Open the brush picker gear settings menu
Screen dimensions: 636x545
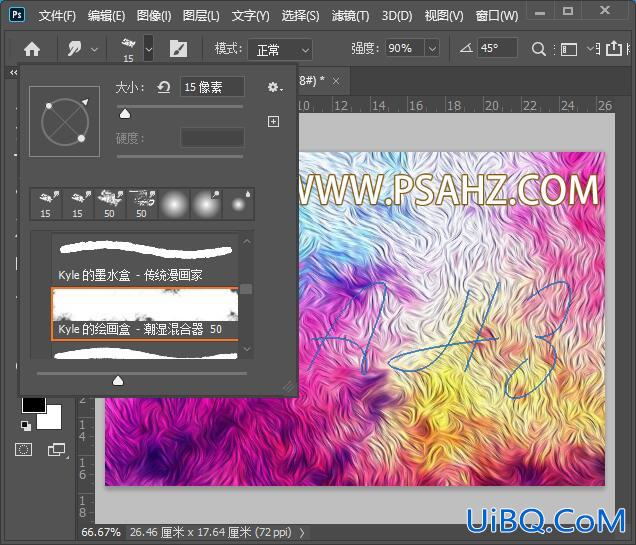(x=275, y=87)
